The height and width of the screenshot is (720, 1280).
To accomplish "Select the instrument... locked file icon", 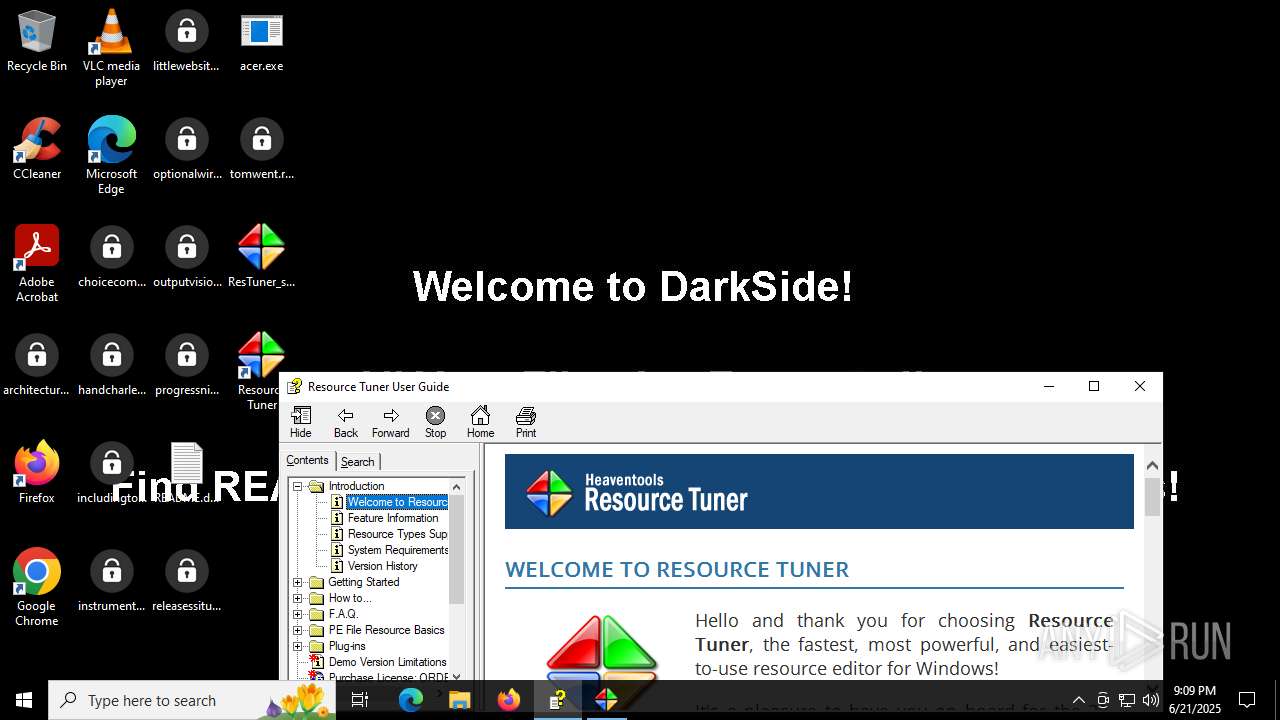I will [x=111, y=581].
